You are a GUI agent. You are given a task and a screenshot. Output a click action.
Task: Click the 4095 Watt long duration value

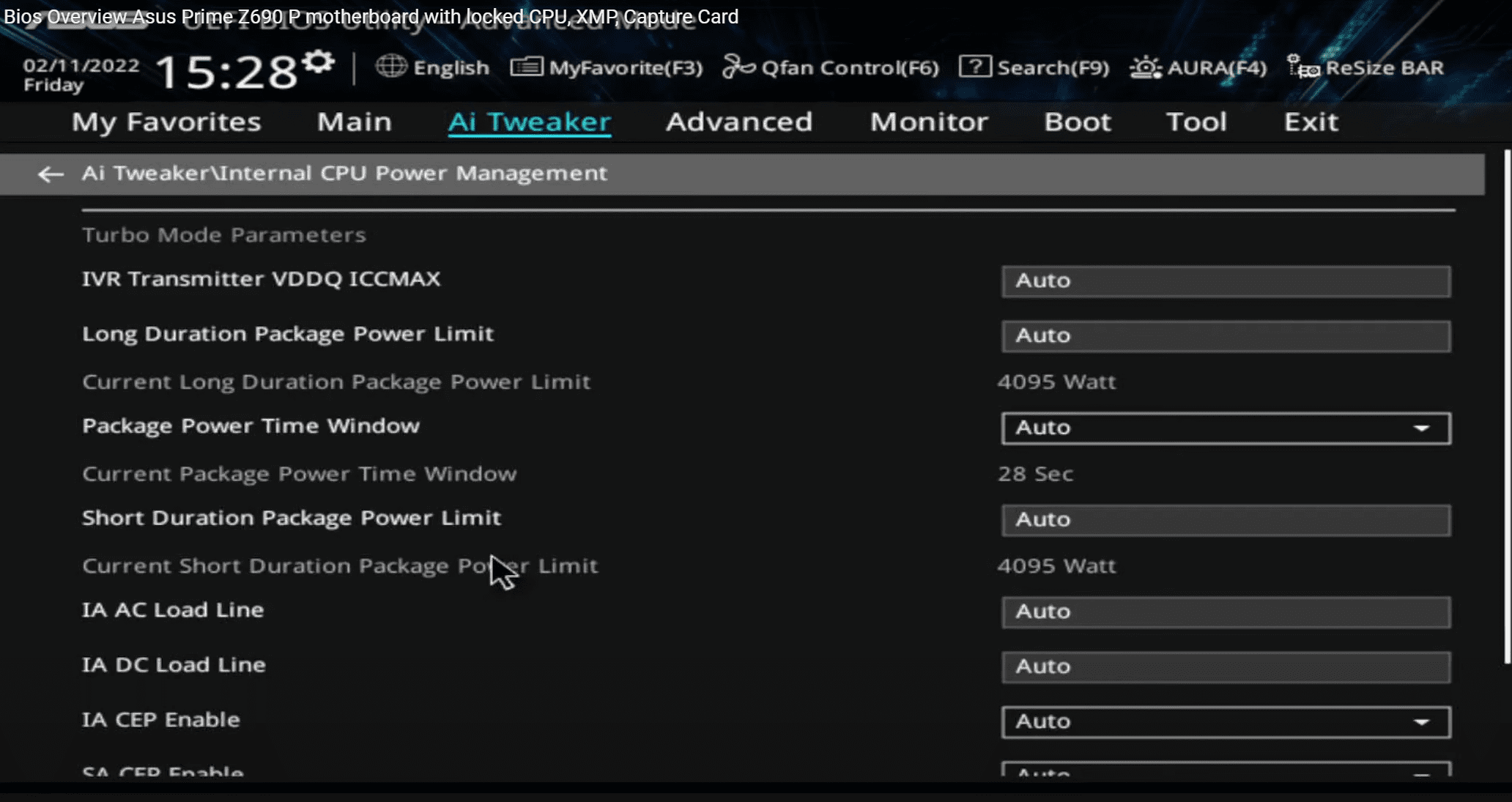(x=1056, y=382)
